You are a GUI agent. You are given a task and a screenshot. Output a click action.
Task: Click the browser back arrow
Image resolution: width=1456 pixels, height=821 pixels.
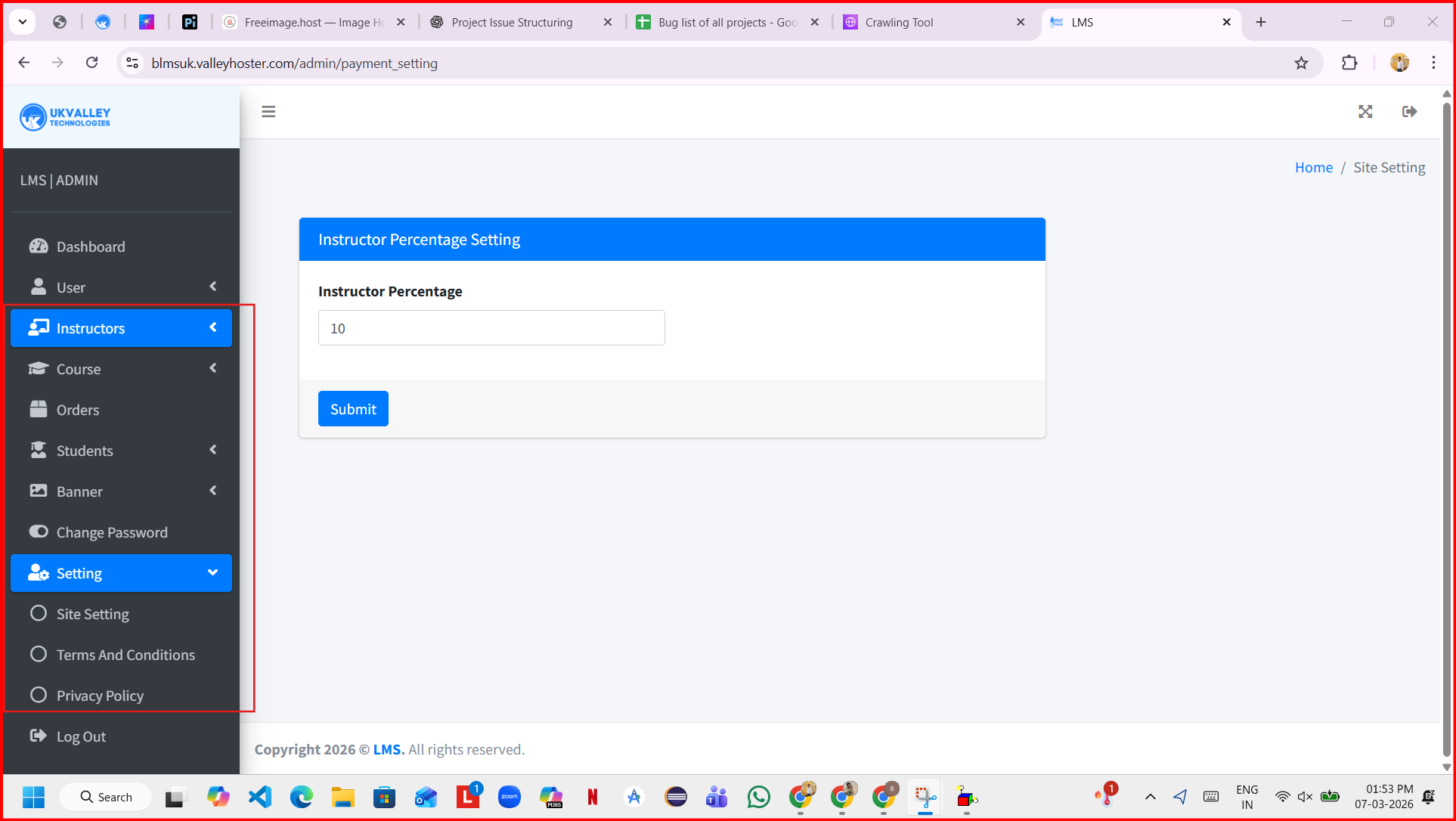pos(24,63)
